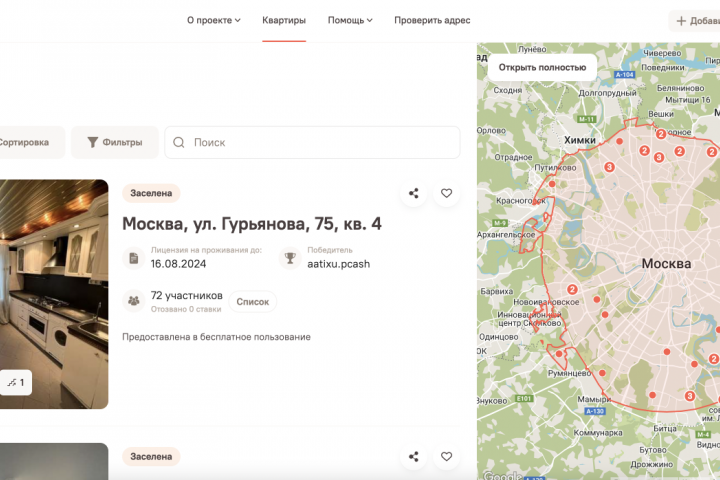Click the map pin near Румянцево outline
Image resolution: width=720 pixels, height=480 pixels.
tap(559, 354)
